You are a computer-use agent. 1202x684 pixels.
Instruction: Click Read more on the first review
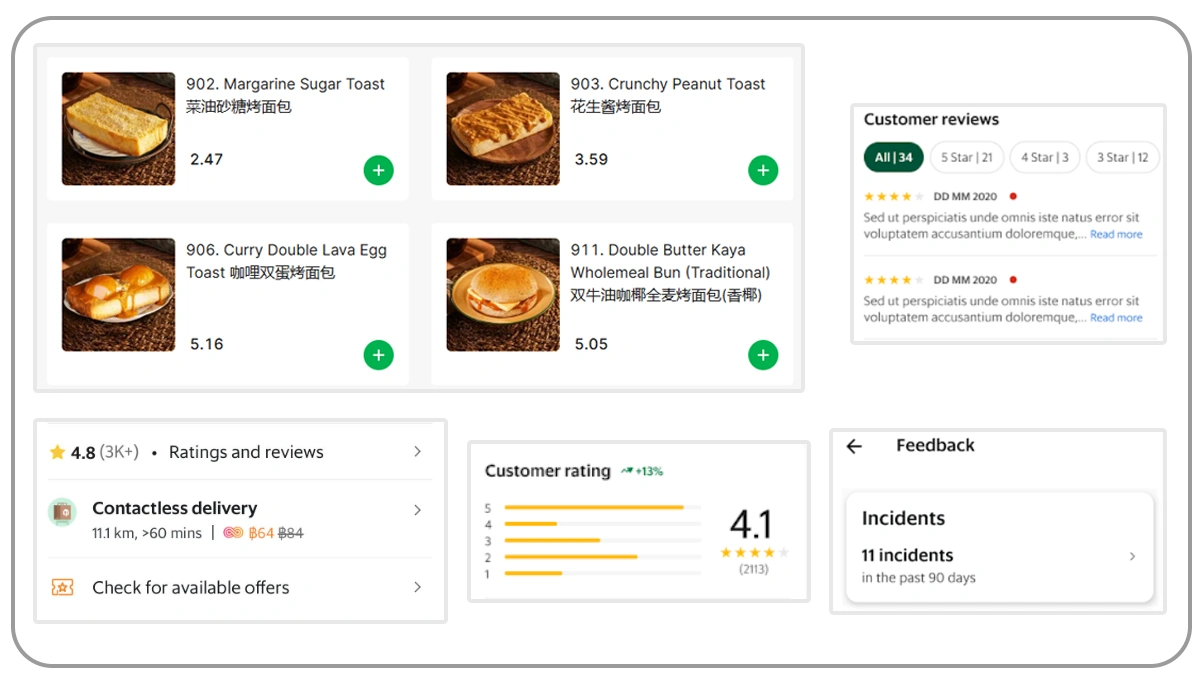pos(1116,234)
